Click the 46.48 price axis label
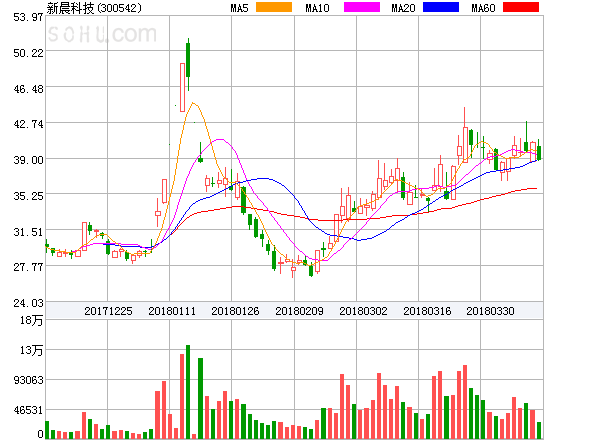This screenshot has height=440, width=600. (x=28, y=89)
